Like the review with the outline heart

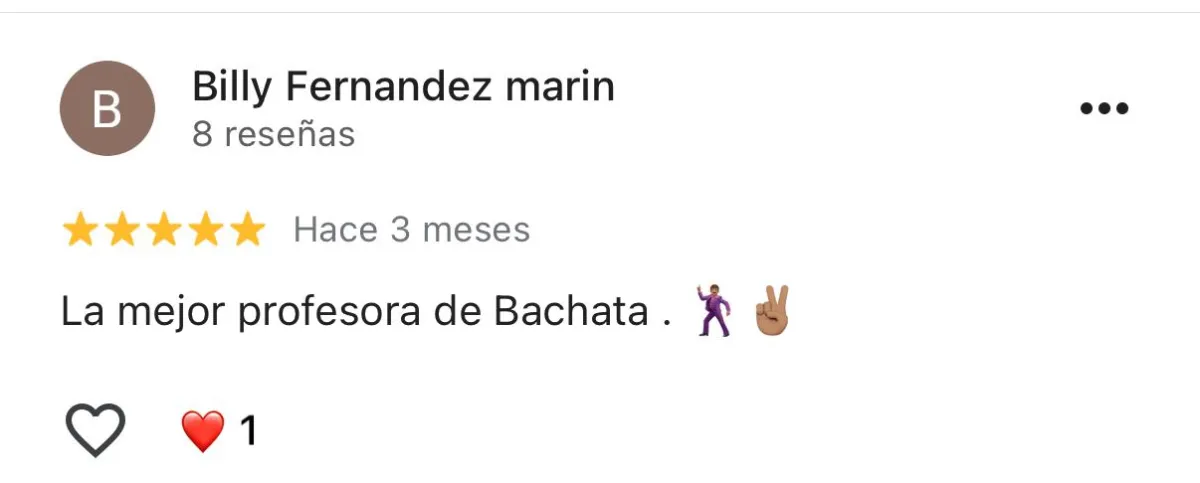tap(95, 431)
